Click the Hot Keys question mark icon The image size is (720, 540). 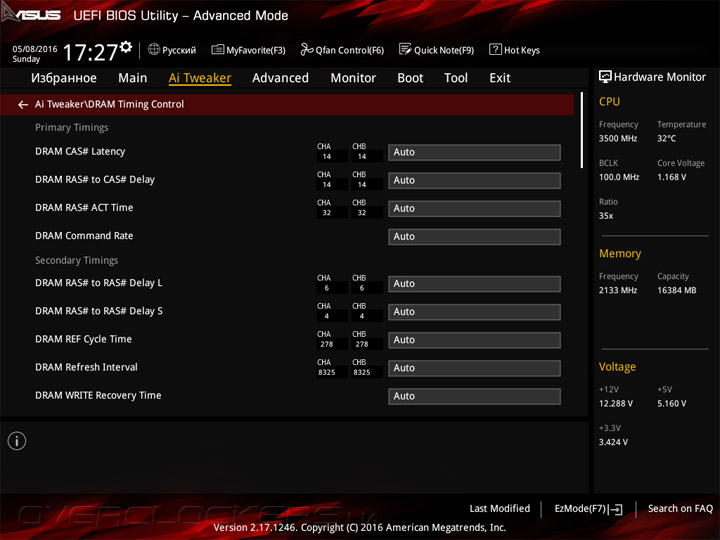pyautogui.click(x=495, y=49)
